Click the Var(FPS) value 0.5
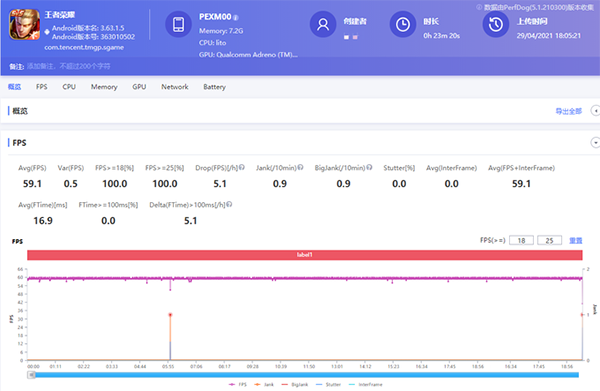Viewport: 600px width, 391px height. [x=70, y=184]
